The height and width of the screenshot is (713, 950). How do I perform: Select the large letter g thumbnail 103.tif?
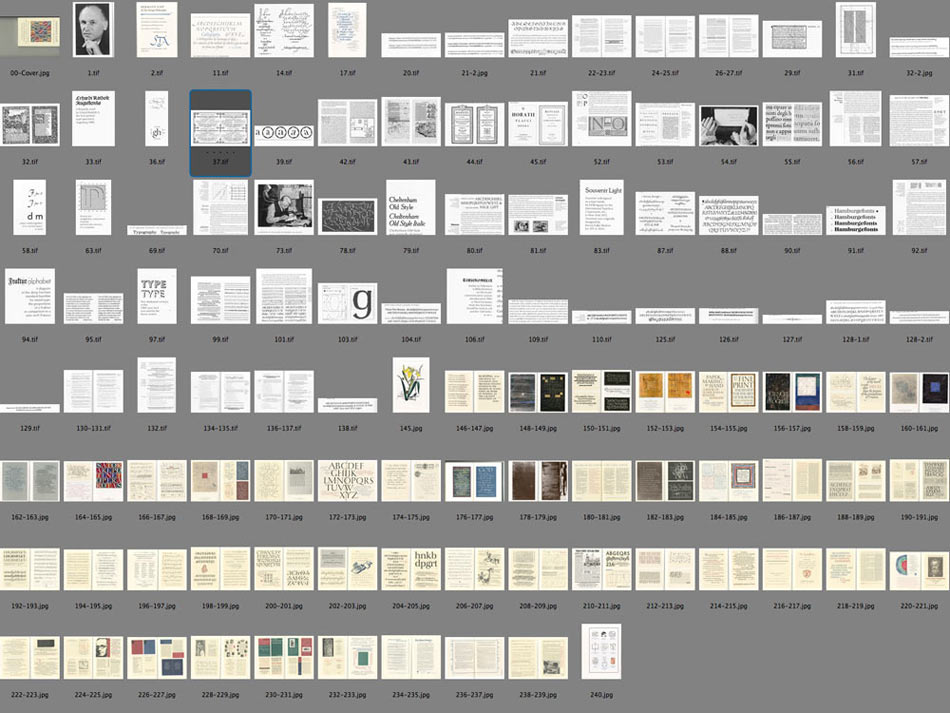347,303
